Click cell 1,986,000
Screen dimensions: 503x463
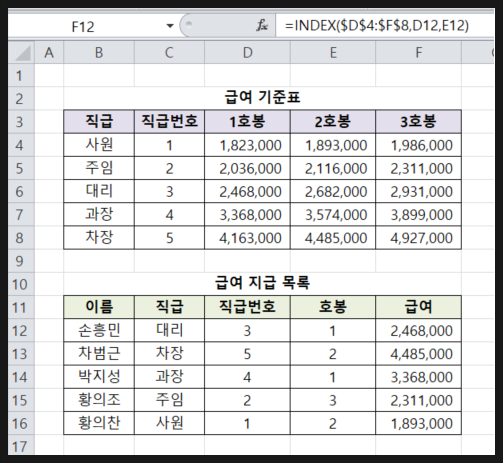[418, 145]
